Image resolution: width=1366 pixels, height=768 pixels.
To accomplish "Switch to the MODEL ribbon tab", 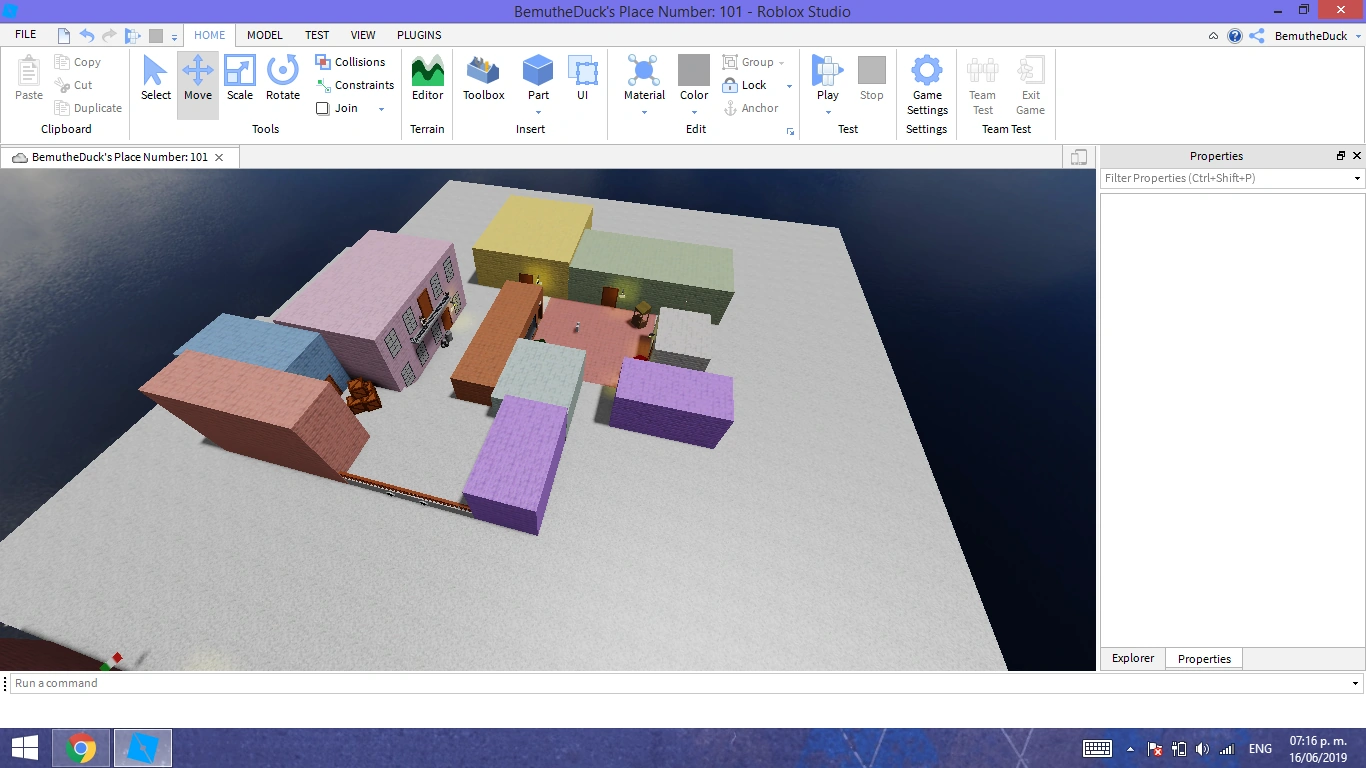I will tap(264, 35).
